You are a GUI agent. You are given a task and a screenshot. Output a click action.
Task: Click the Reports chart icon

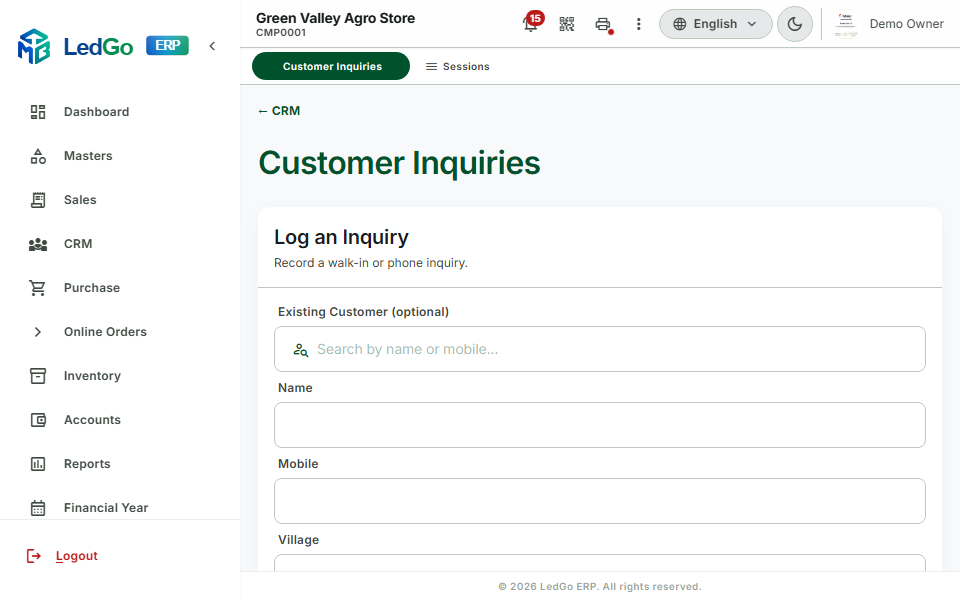[x=38, y=464]
